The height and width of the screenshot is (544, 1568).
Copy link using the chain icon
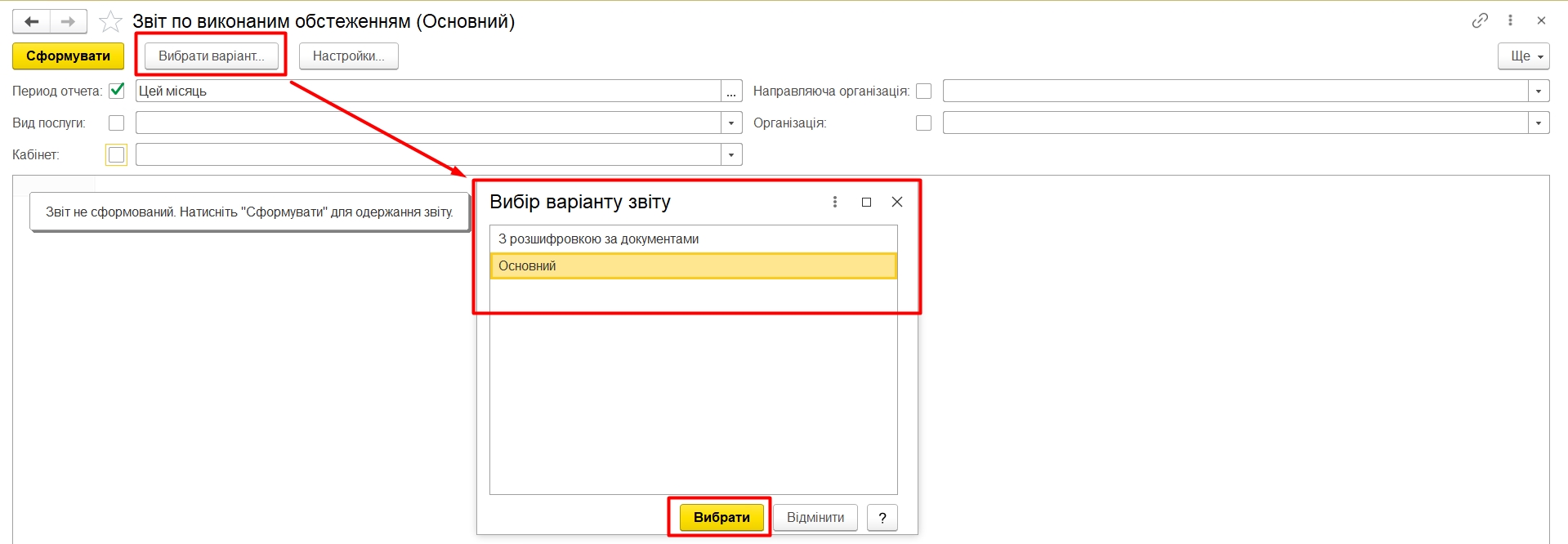1480,20
